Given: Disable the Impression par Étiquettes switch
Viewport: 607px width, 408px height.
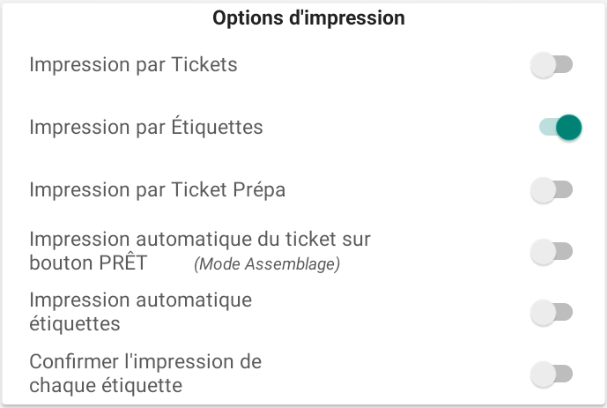Looking at the screenshot, I should point(560,128).
